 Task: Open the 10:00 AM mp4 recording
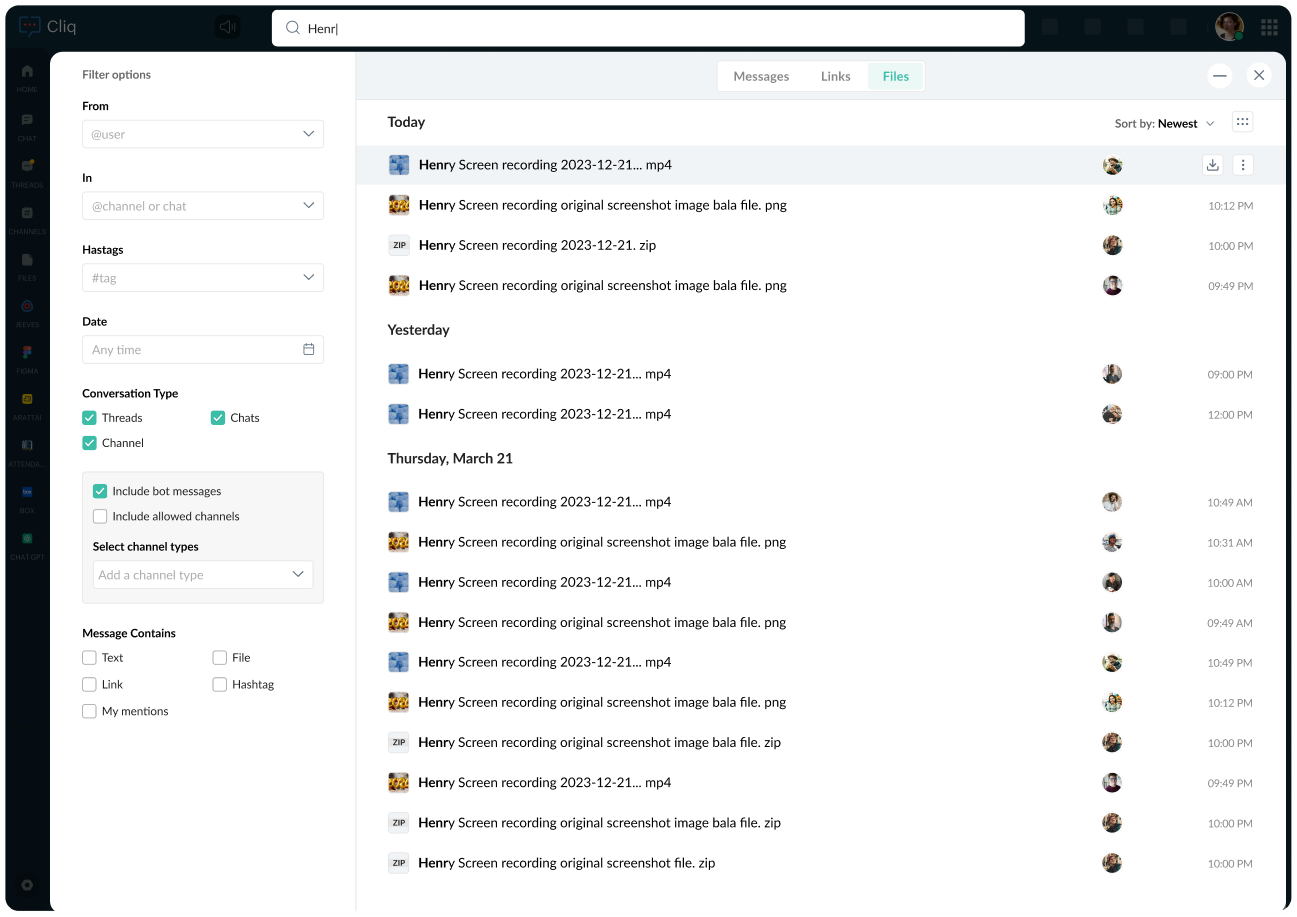click(545, 582)
